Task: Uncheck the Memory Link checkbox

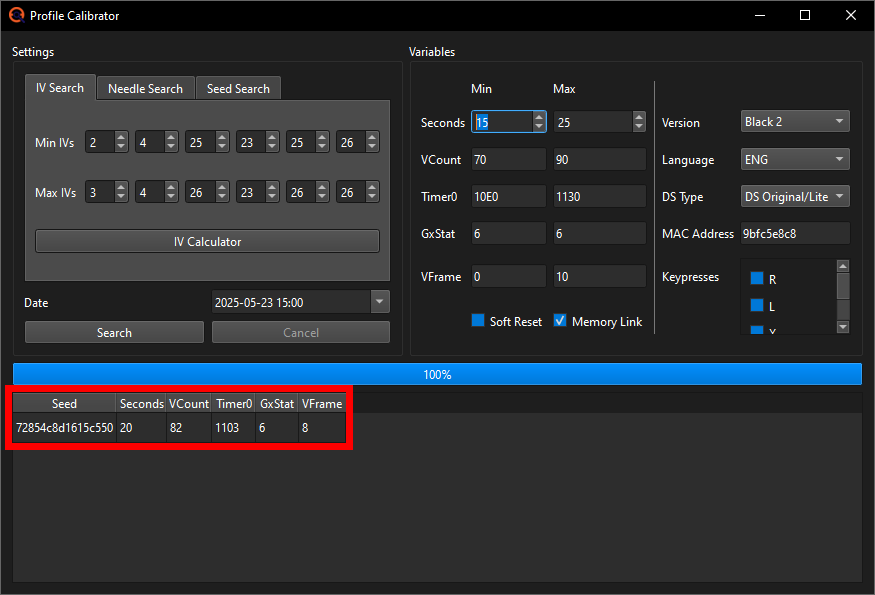Action: (x=560, y=320)
